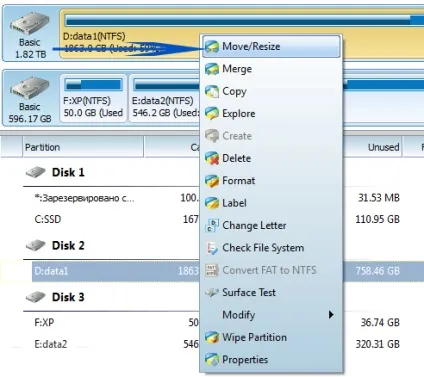Click the 36.74 GB unused value
424x377 pixels.
380,322
